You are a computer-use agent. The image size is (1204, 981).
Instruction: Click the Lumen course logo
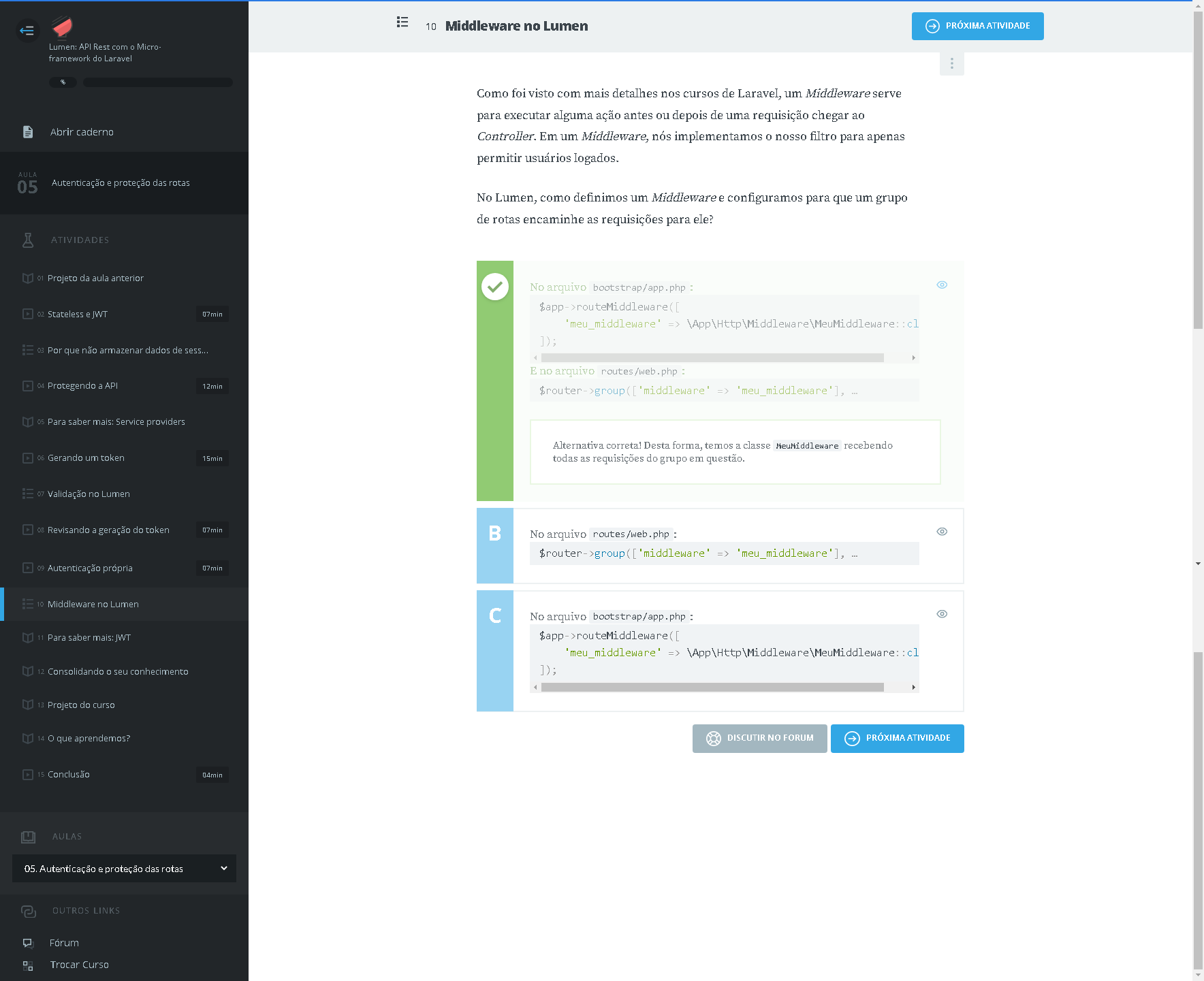pyautogui.click(x=62, y=27)
